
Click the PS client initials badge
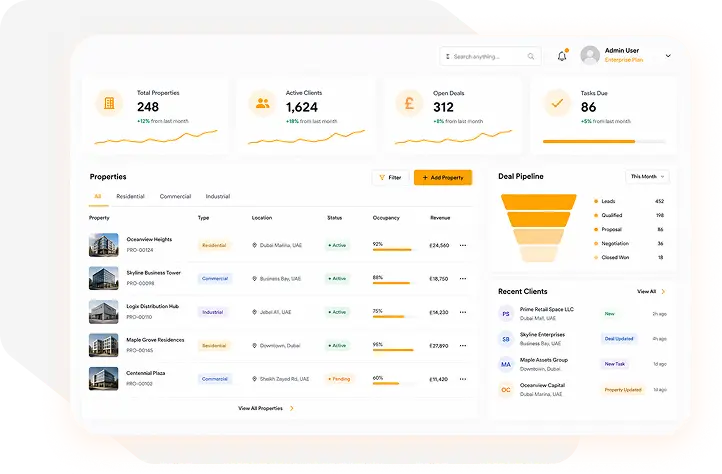click(506, 314)
